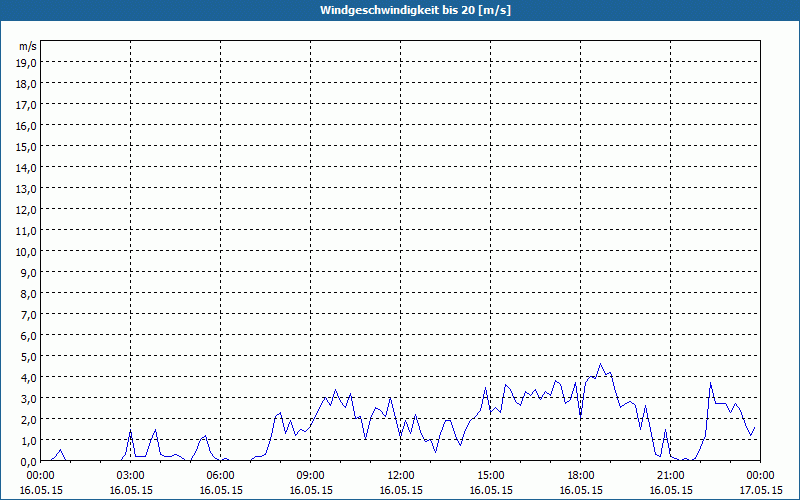Pick the '0,0' y-axis label
The image size is (800, 500).
coord(28,461)
